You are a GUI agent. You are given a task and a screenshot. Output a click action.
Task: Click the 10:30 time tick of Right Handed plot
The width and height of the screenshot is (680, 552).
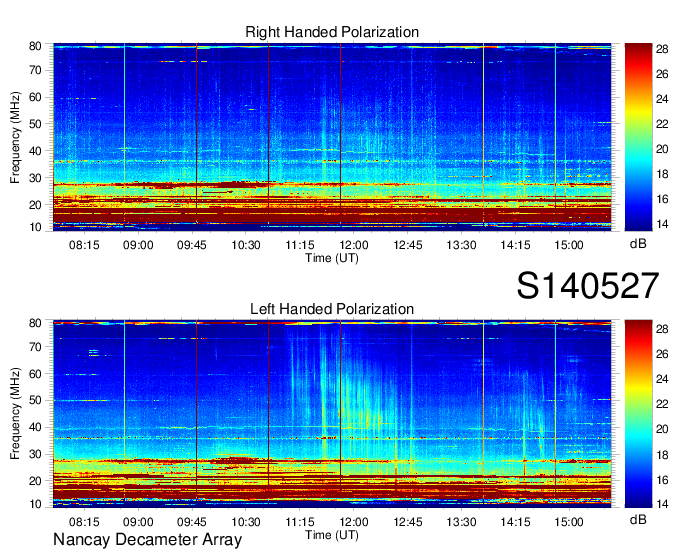246,245
